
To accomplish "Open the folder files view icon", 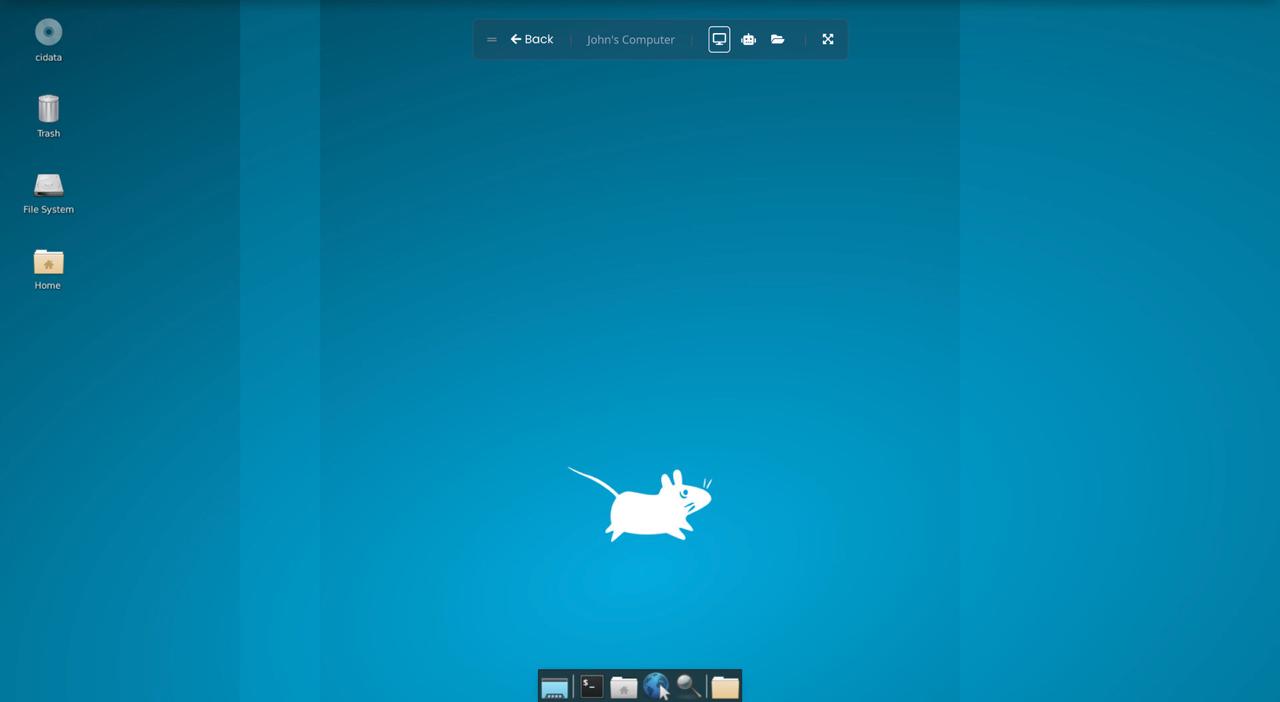I will (x=777, y=39).
